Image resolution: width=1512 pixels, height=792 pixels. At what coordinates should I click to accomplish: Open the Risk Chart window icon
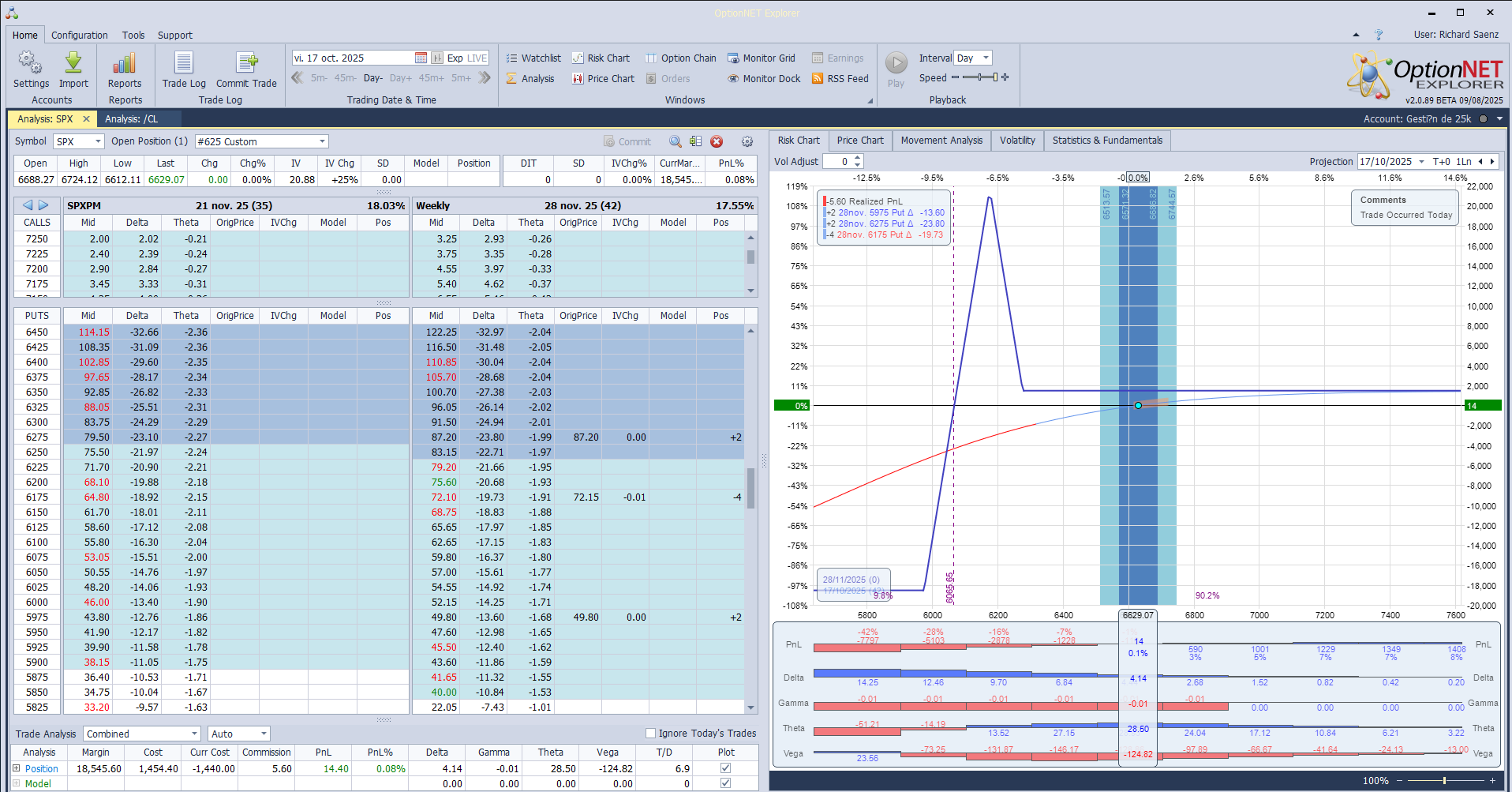(578, 58)
